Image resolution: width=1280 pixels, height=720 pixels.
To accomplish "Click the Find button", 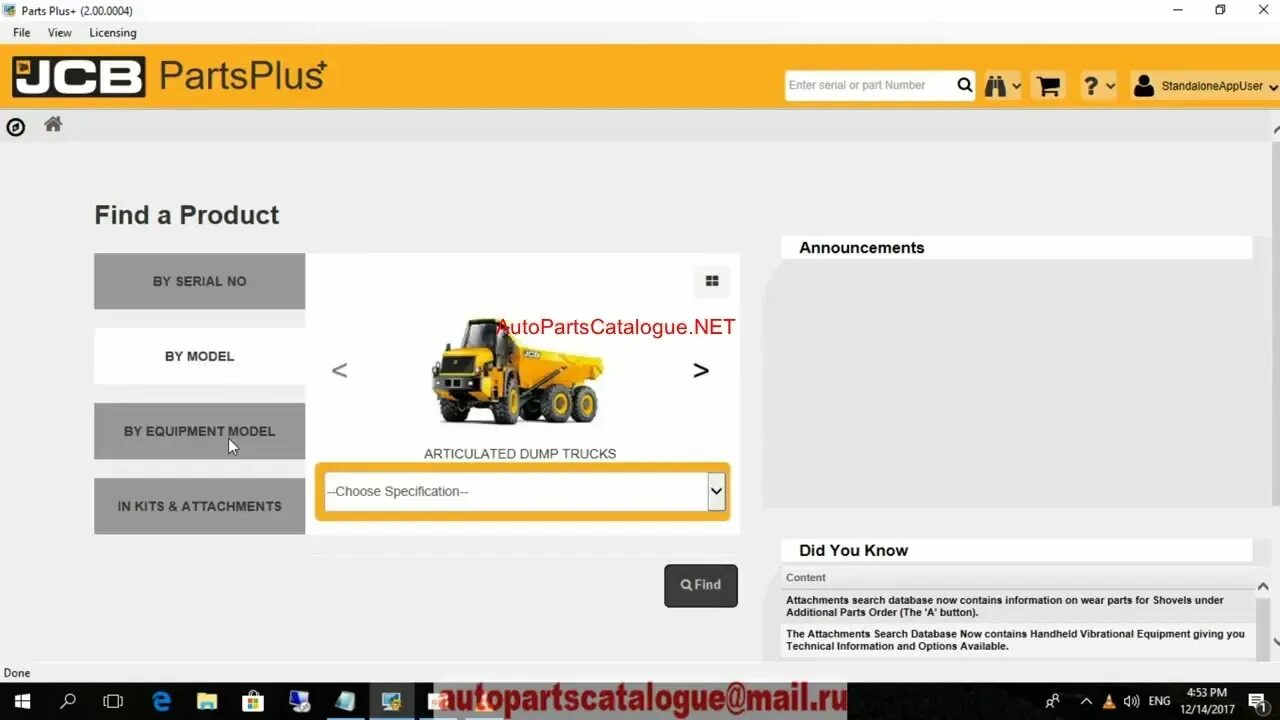I will tap(701, 585).
